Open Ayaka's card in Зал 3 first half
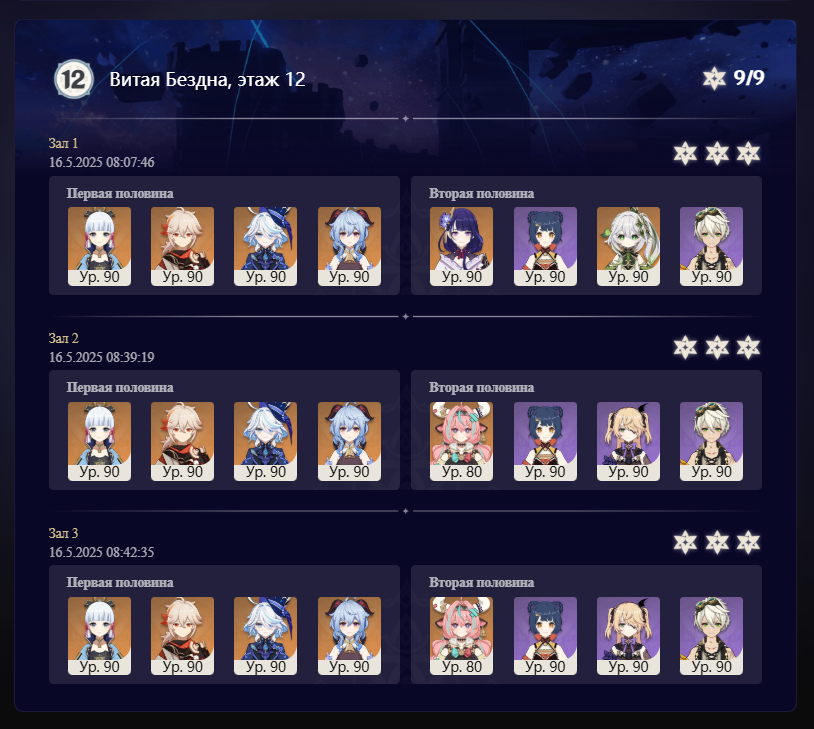 pos(99,636)
